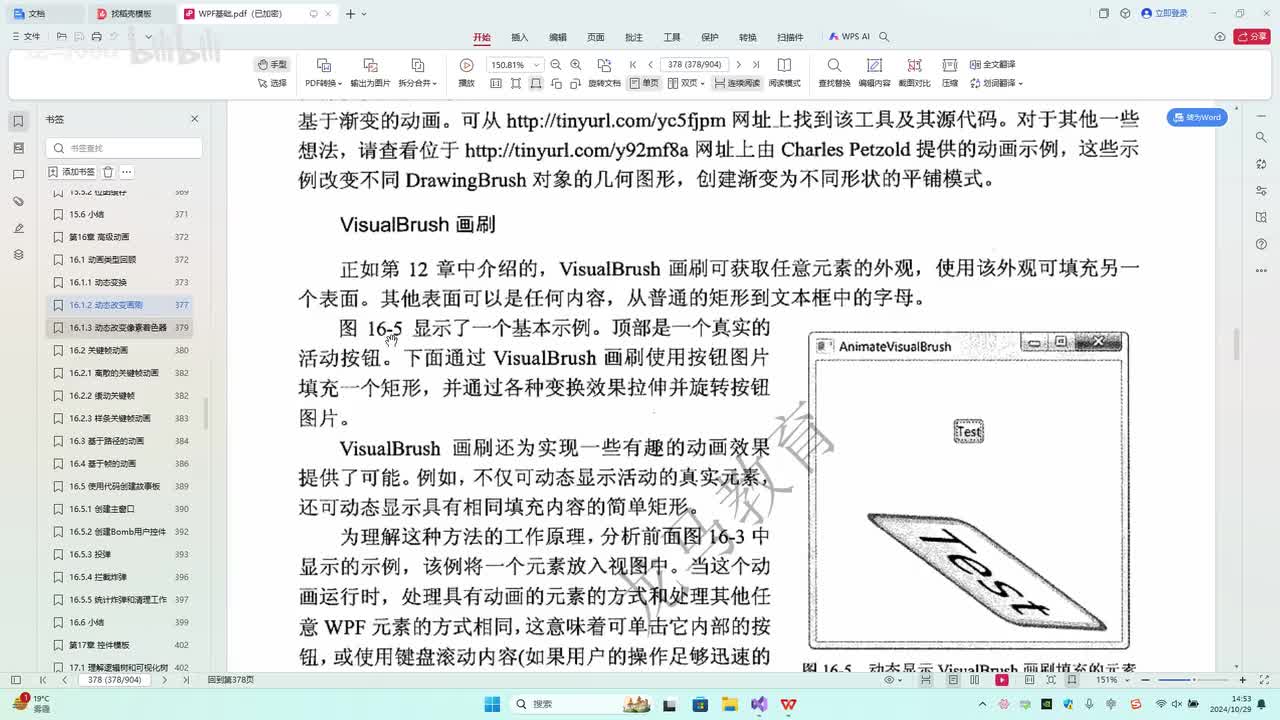The height and width of the screenshot is (720, 1280).
Task: Open 截图对比 screenshot compare
Action: tap(914, 73)
